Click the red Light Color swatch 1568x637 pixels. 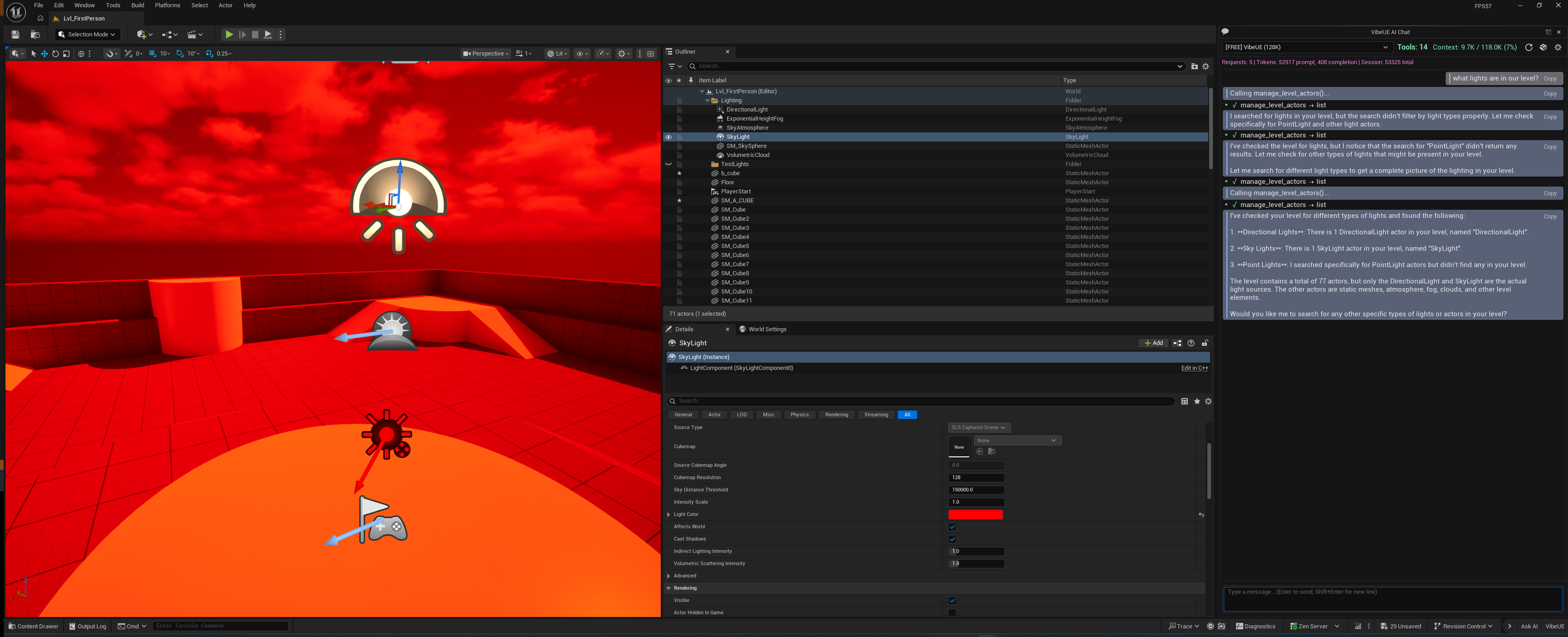coord(975,515)
